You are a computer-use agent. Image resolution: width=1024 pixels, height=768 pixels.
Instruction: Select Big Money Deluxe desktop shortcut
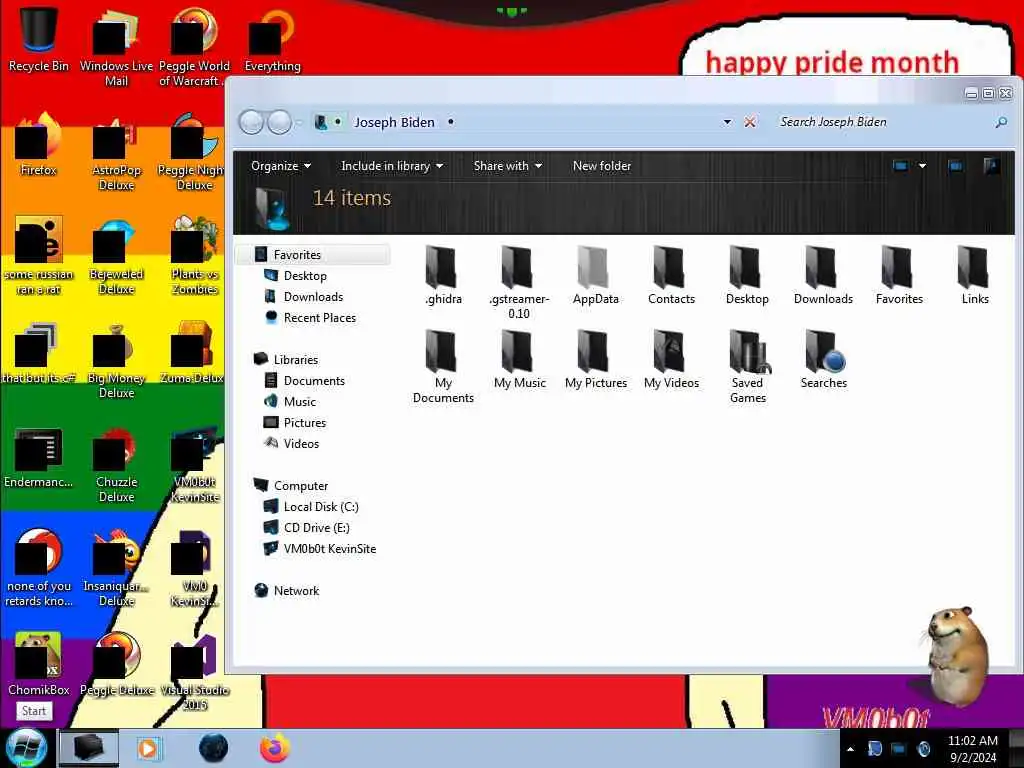116,360
